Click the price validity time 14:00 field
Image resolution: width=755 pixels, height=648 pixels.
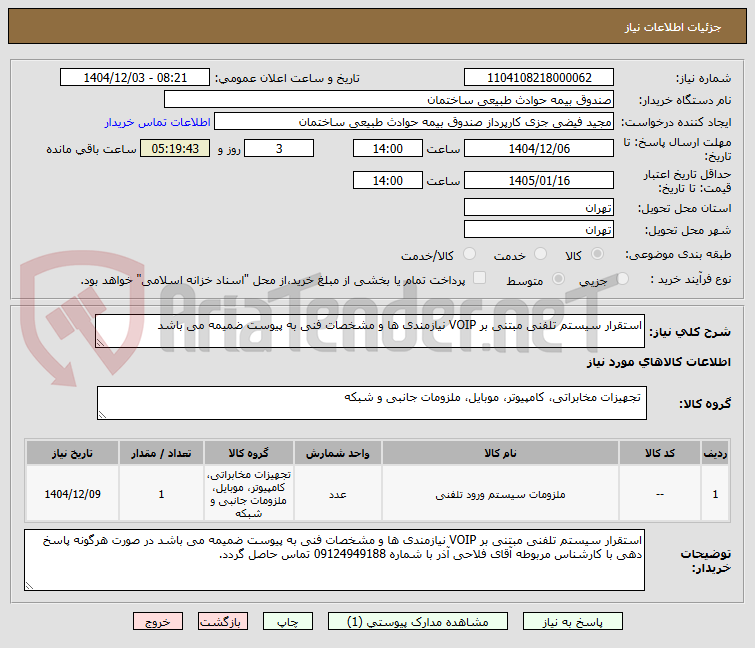tap(388, 180)
